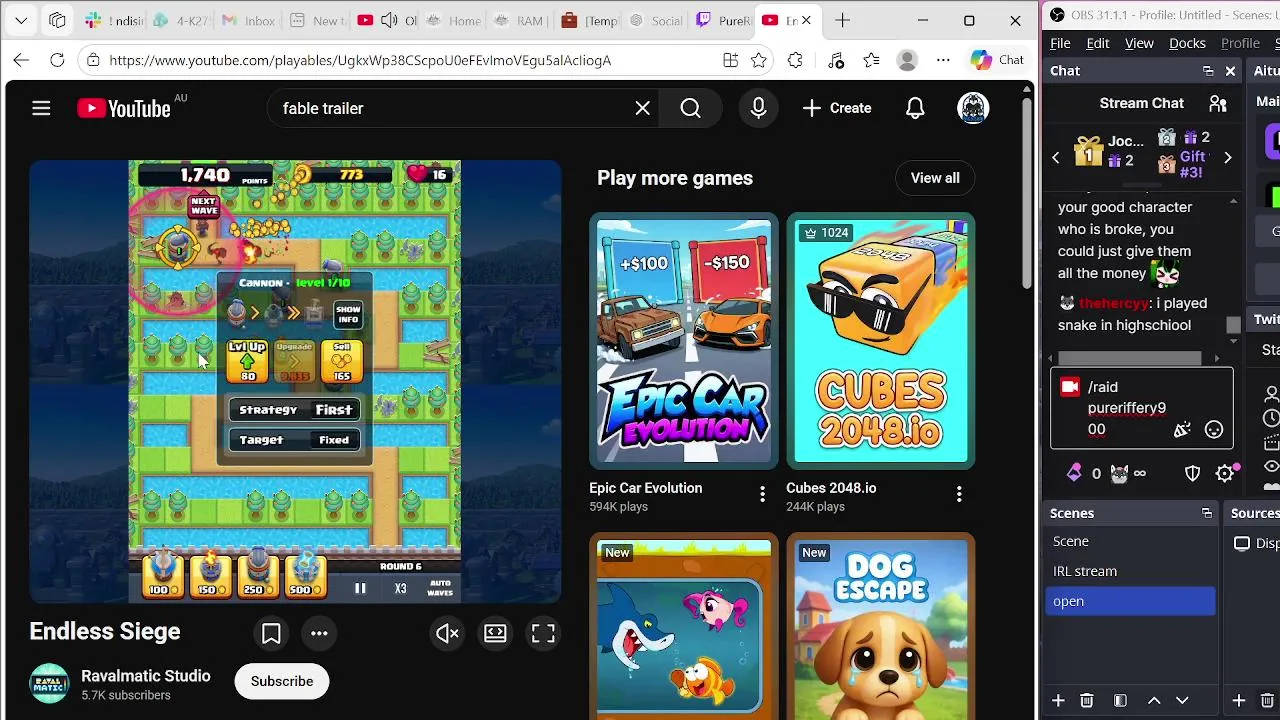The width and height of the screenshot is (1280, 720).
Task: Open the Cubes 2048.io game thumbnail
Action: click(x=881, y=341)
